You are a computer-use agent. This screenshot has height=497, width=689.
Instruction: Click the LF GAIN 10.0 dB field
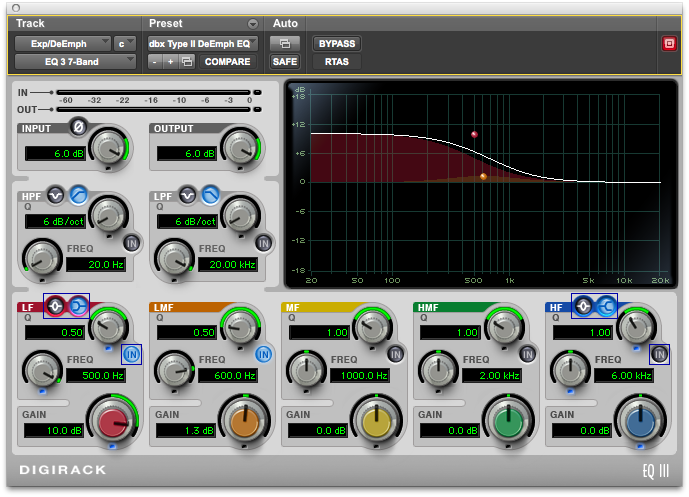click(54, 431)
